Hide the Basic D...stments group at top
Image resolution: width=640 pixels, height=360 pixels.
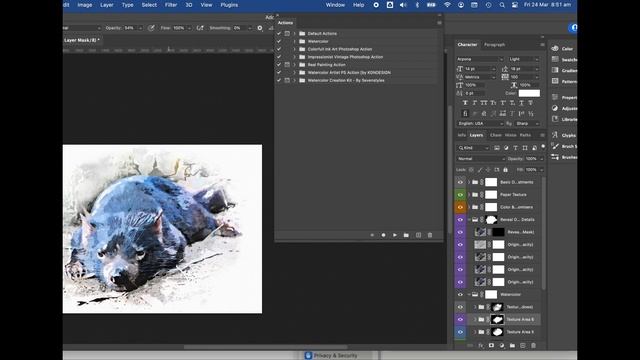[460, 182]
